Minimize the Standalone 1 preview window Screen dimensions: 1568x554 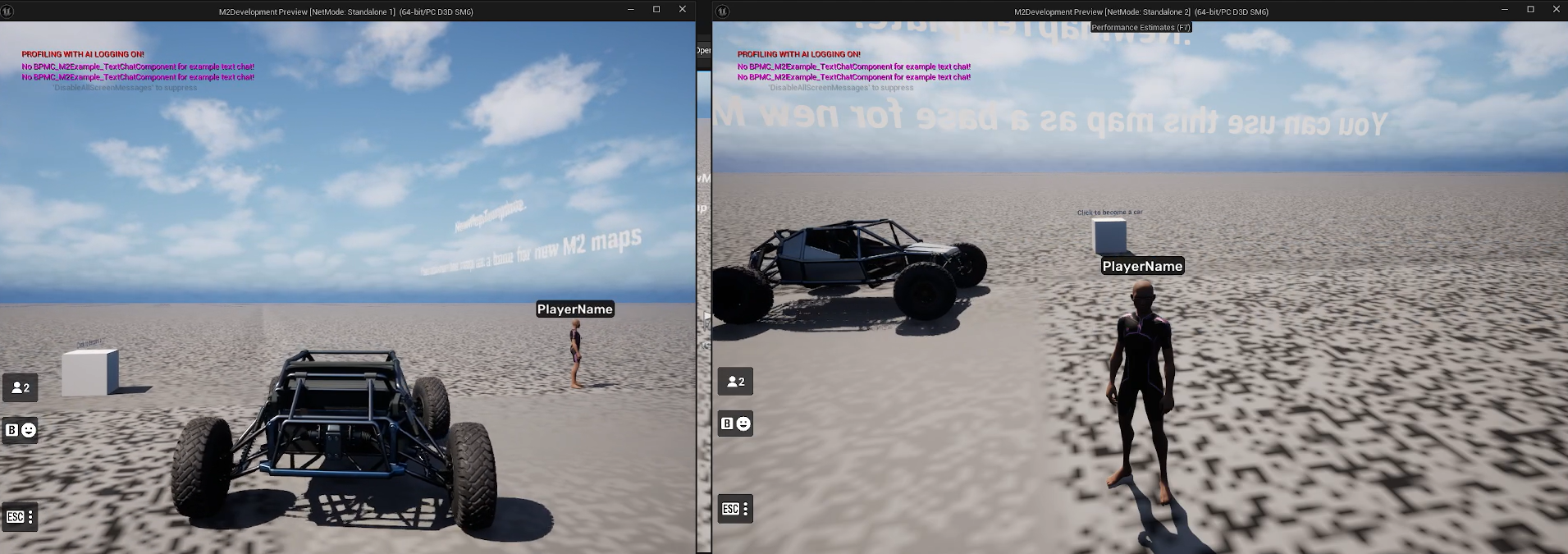[x=630, y=10]
